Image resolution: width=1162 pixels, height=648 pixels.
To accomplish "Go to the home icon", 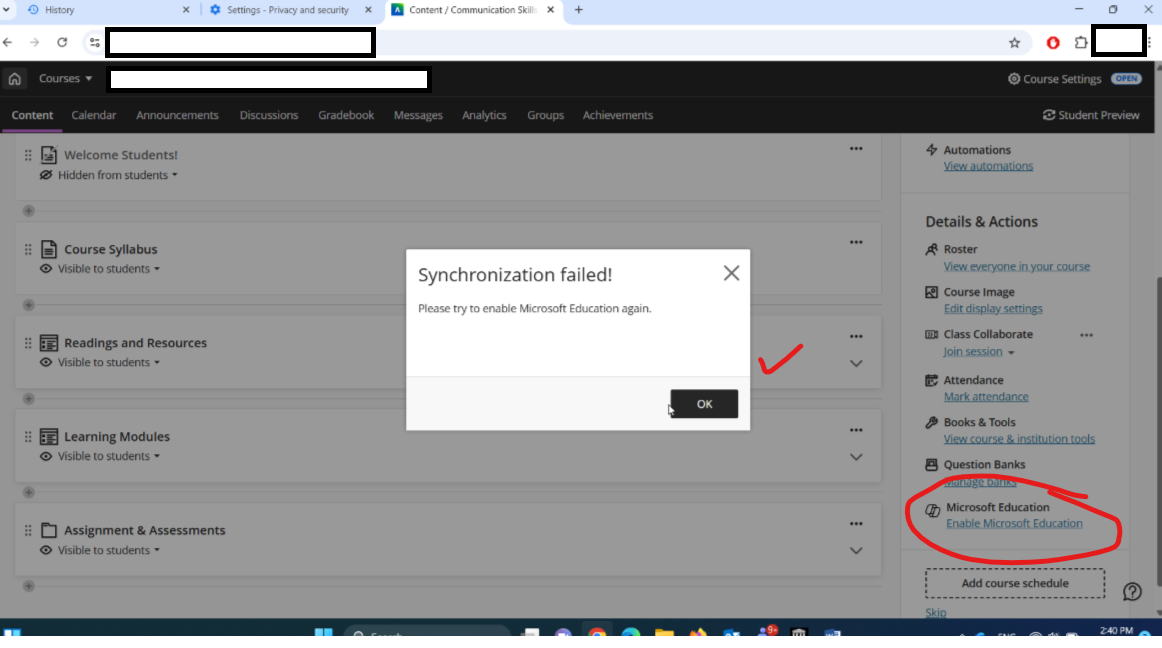I will click(x=15, y=79).
